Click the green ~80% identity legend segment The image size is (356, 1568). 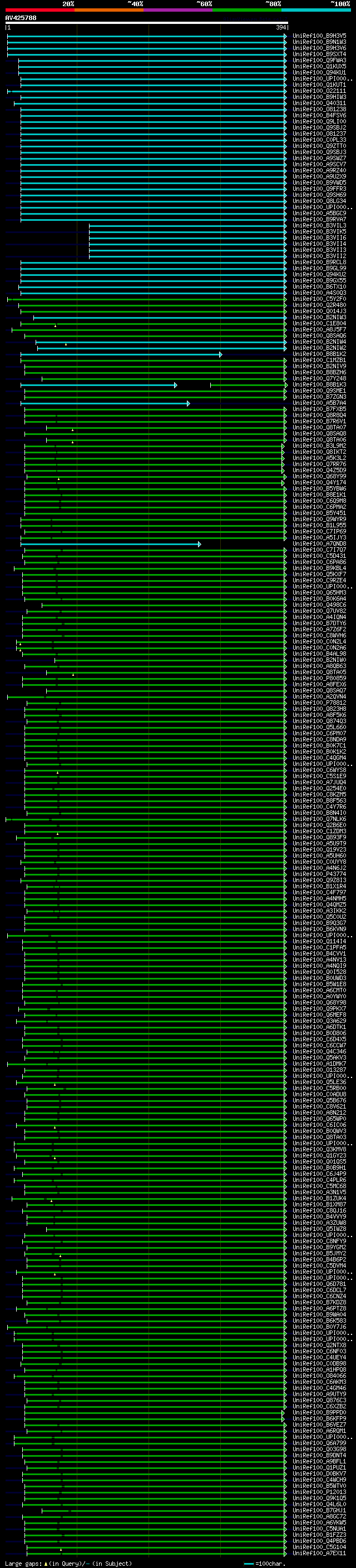[x=247, y=10]
